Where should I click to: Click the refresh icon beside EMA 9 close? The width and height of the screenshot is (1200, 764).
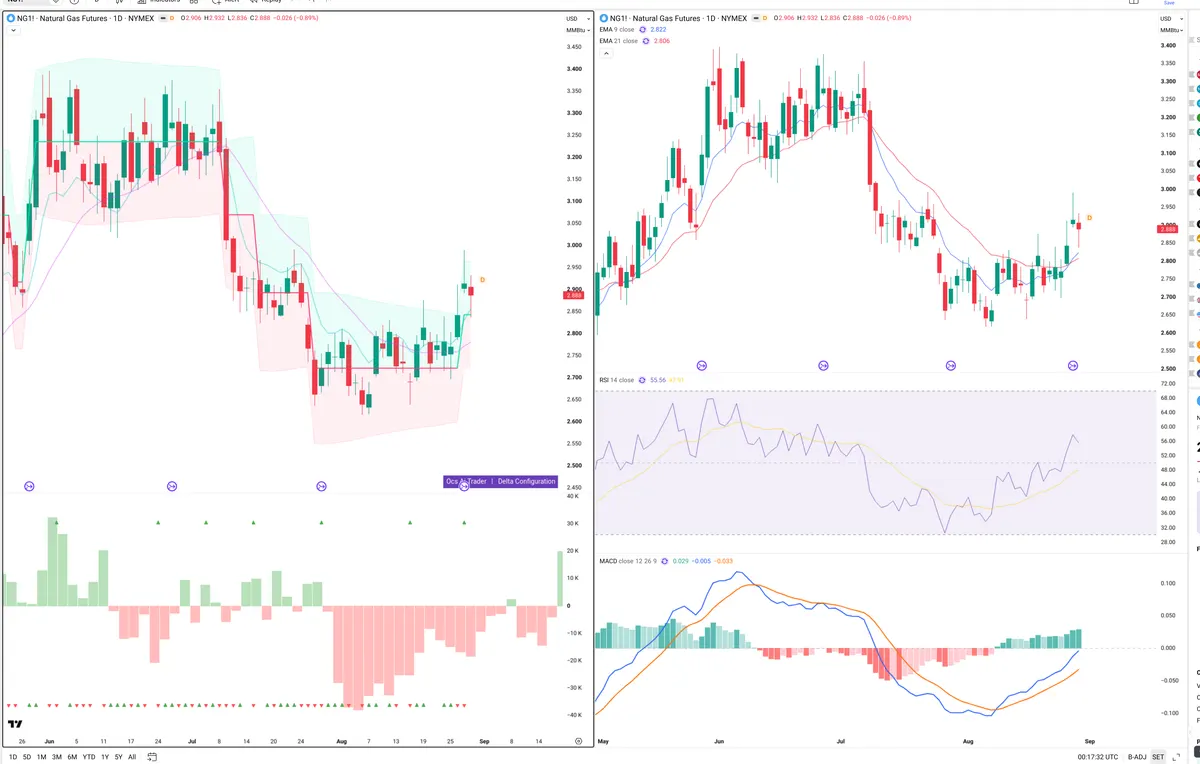coord(643,30)
